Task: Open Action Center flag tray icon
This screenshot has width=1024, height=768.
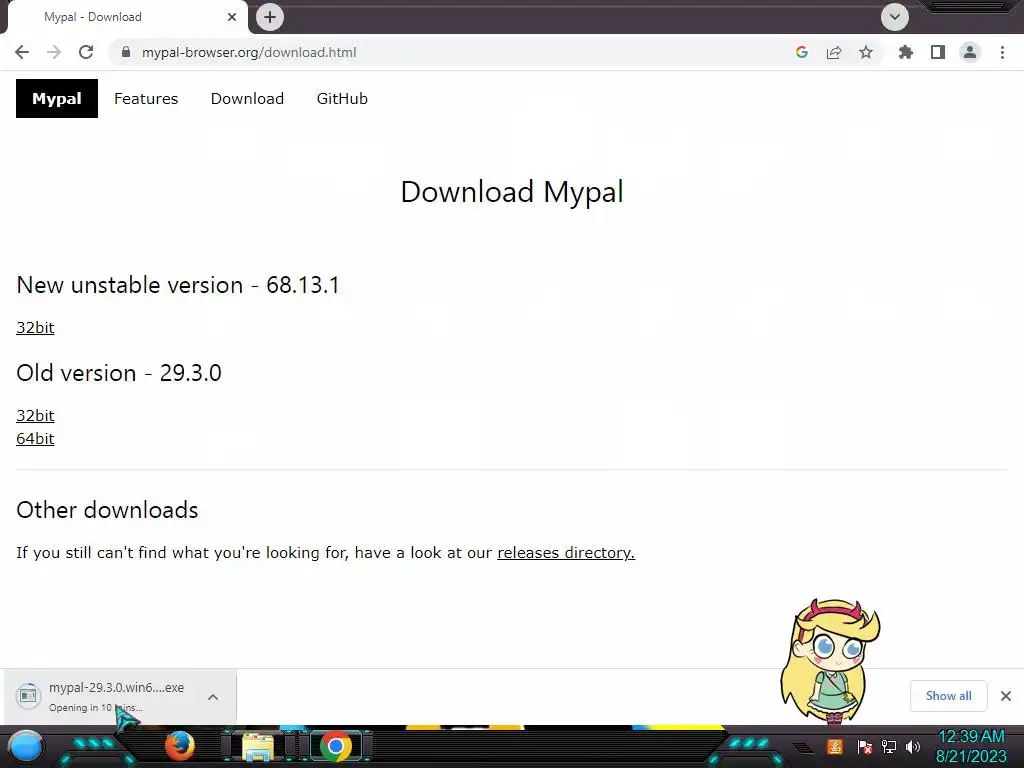Action: [x=865, y=746]
